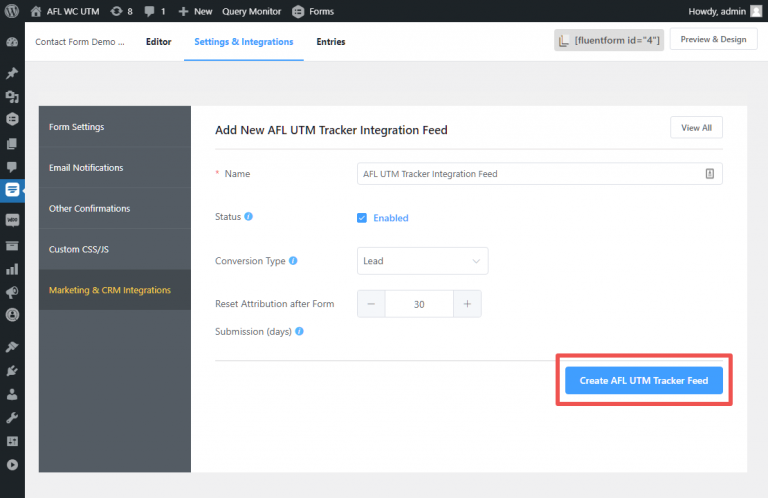Decrease reset attribution days with minus button

371,304
